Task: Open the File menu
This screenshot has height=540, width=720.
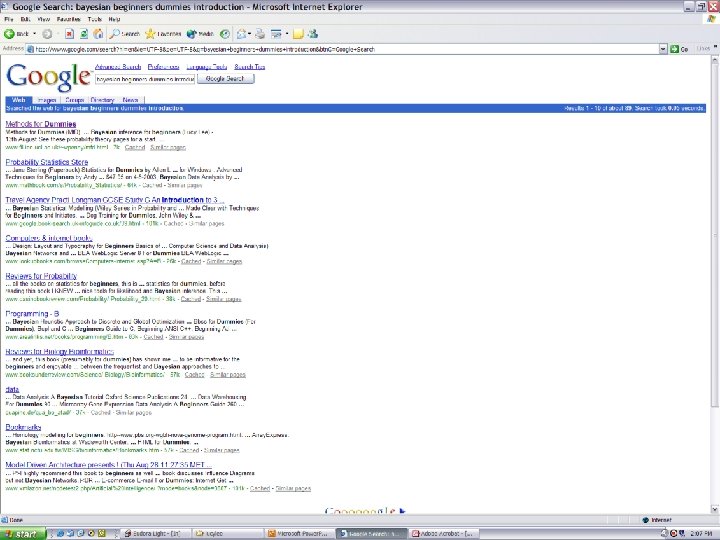Action: pyautogui.click(x=9, y=19)
